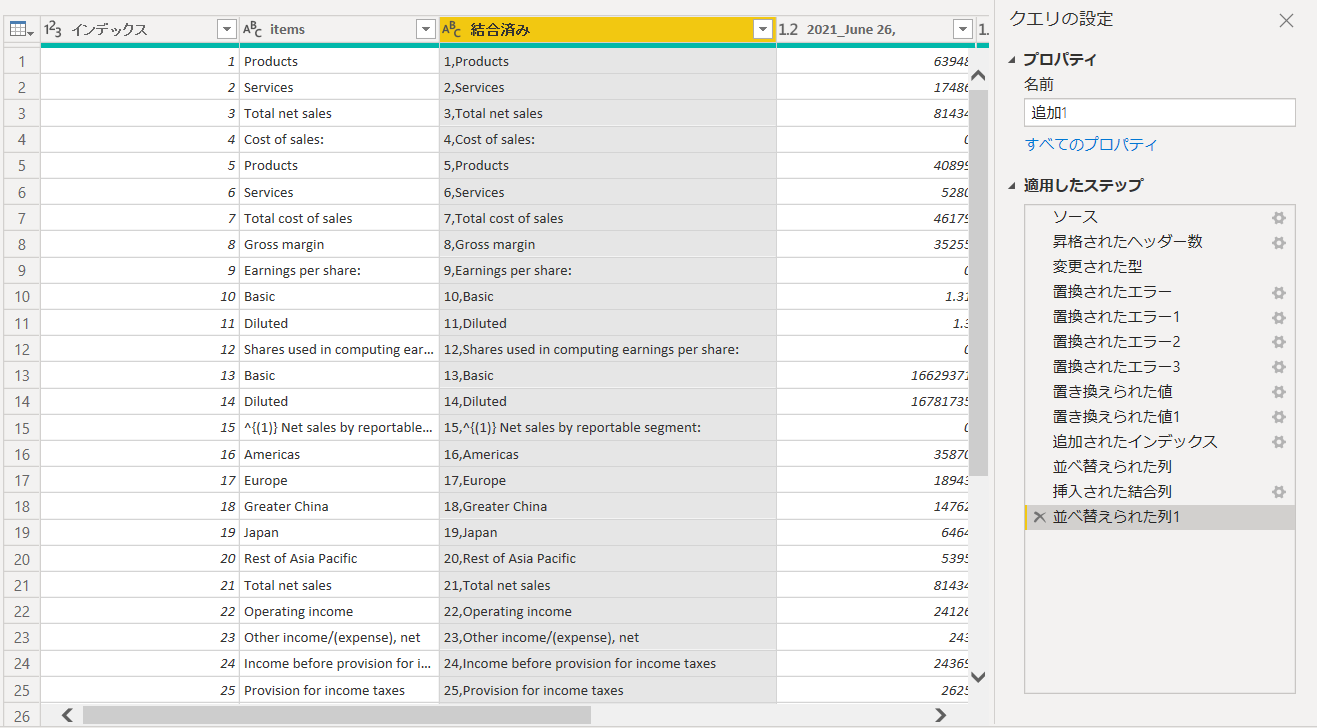Select the 挿入された結合列 step
1317x728 pixels.
1160,492
